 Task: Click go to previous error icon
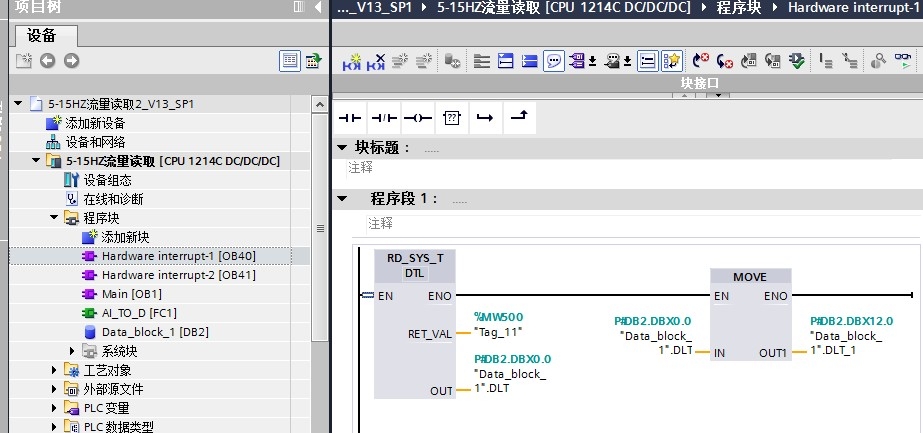click(725, 61)
